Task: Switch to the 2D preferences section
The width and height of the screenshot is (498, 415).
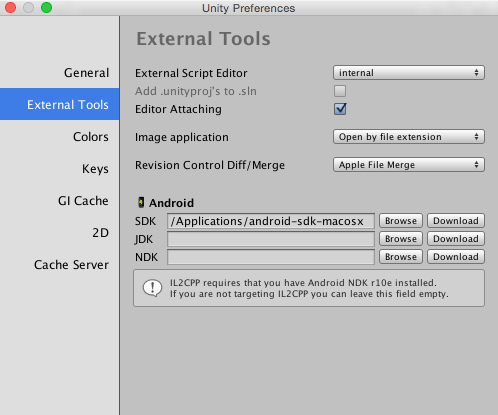Action: click(x=100, y=233)
